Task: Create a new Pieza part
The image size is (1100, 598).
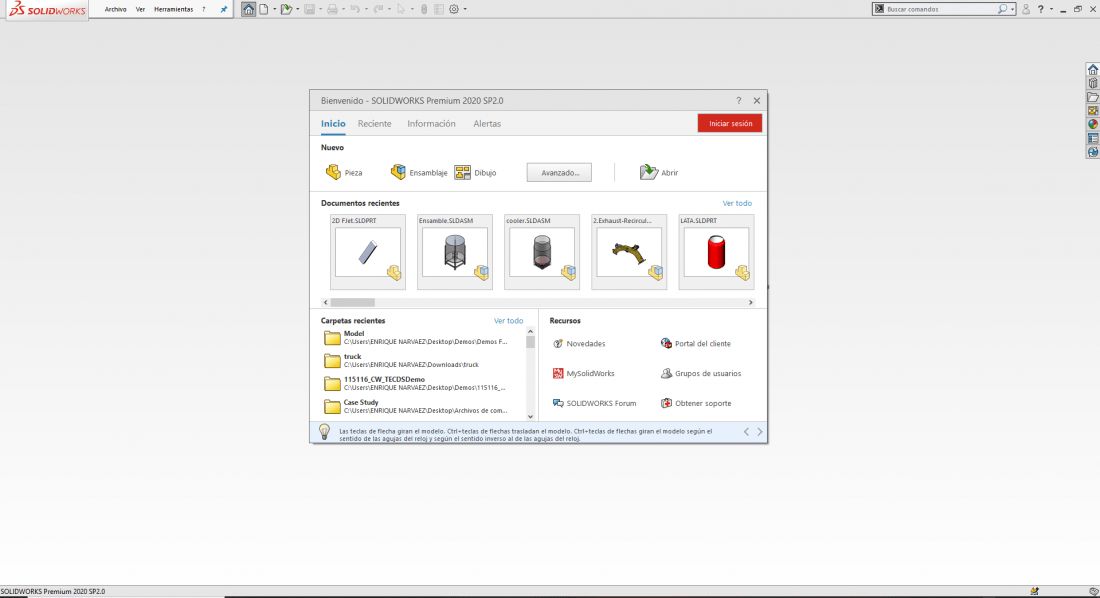Action: coord(344,173)
